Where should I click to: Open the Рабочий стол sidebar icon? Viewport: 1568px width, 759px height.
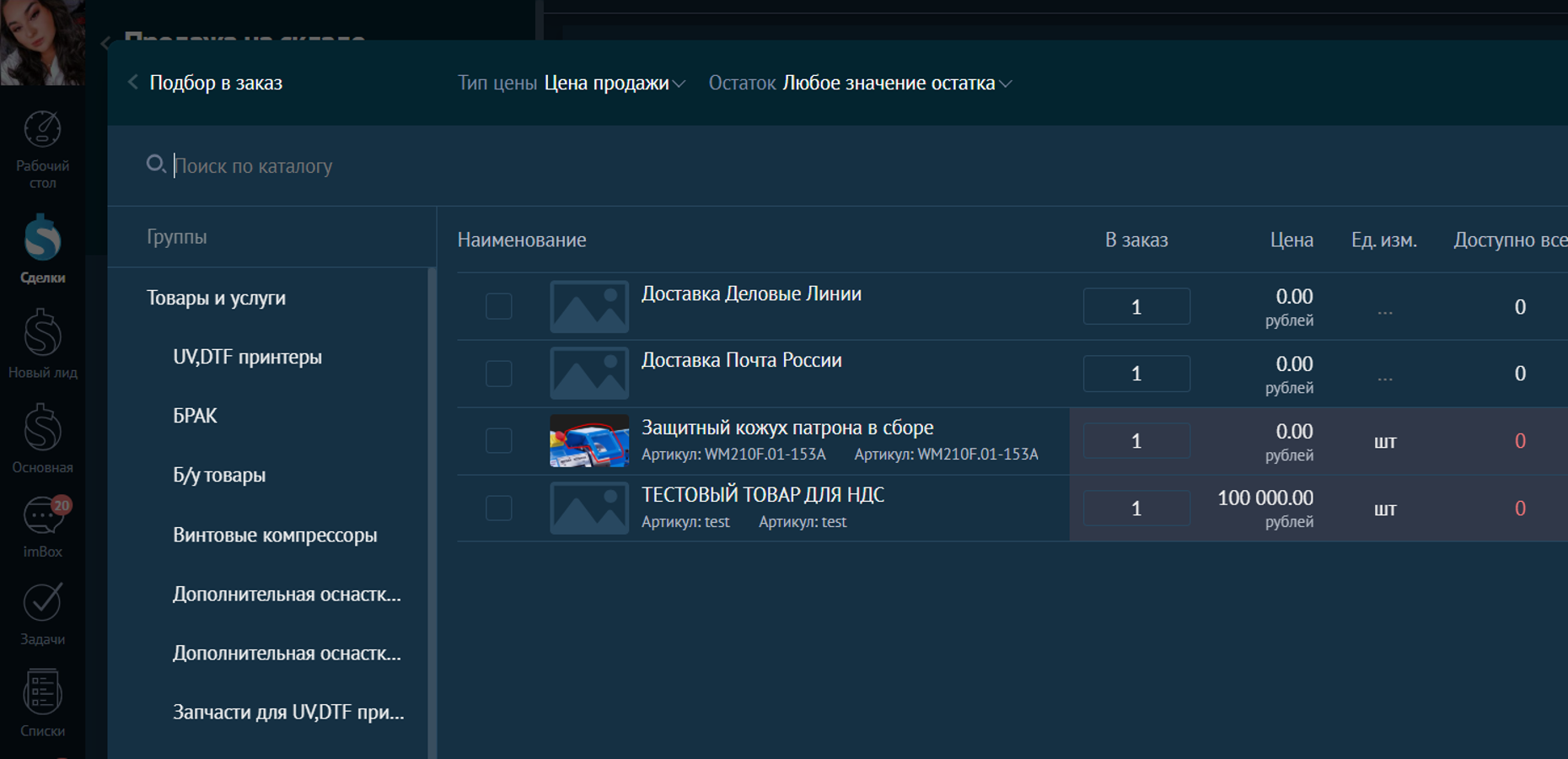pyautogui.click(x=42, y=130)
